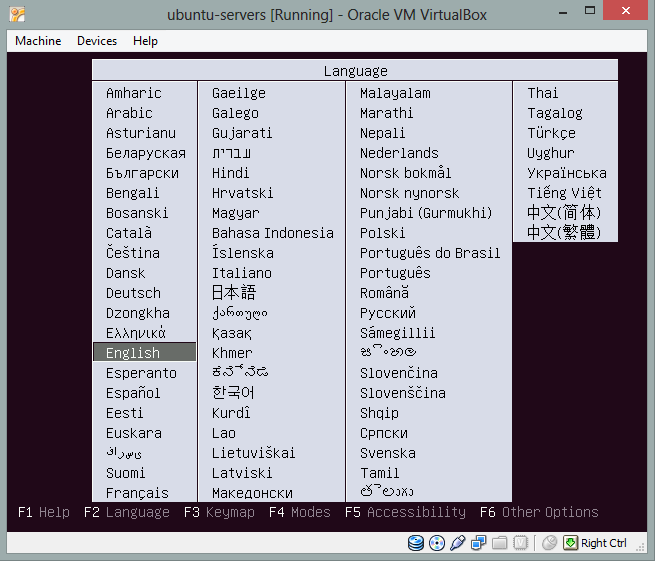The width and height of the screenshot is (655, 561).
Task: Select Gujarati language
Action: (x=242, y=133)
